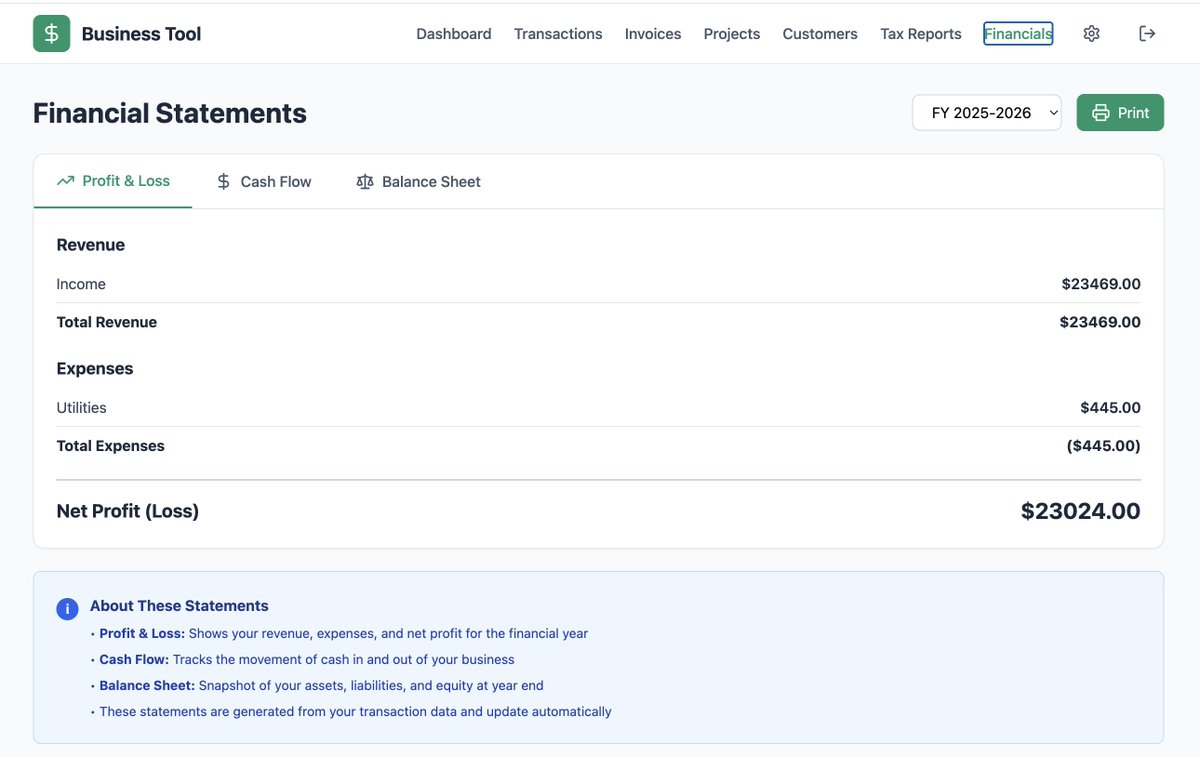Viewport: 1200px width, 757px height.
Task: Click the Business Tool brand name
Action: click(141, 34)
